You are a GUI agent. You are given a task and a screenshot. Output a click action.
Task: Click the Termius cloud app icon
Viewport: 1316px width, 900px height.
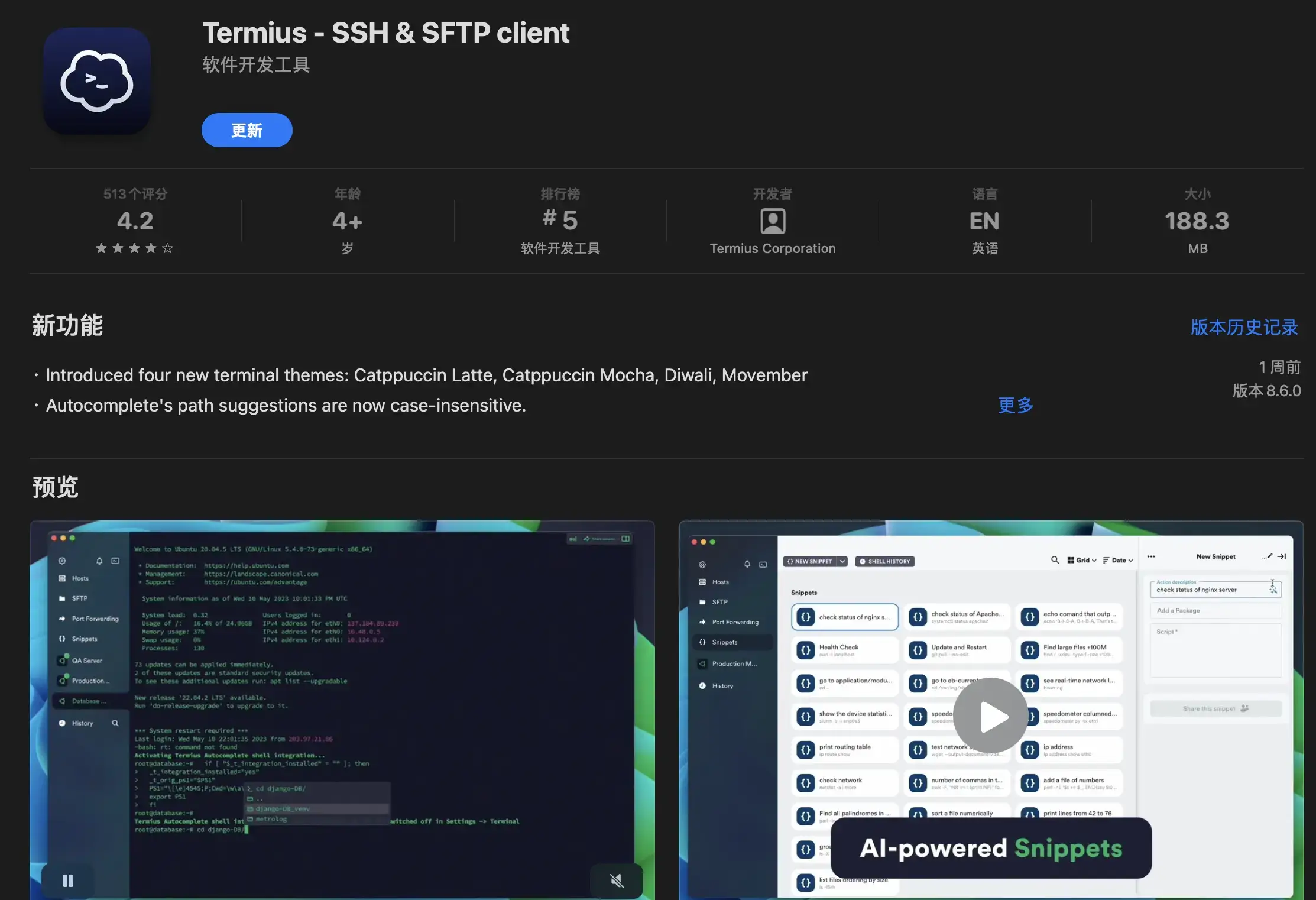[x=97, y=81]
